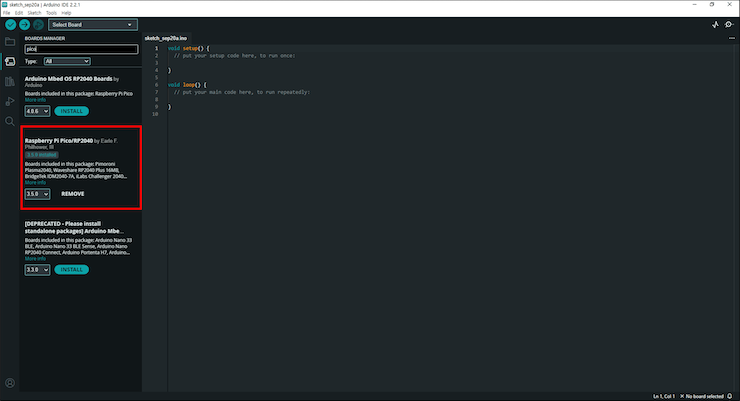740x401 pixels.
Task: Open the Boards Manager sidebar icon
Action: (x=10, y=61)
